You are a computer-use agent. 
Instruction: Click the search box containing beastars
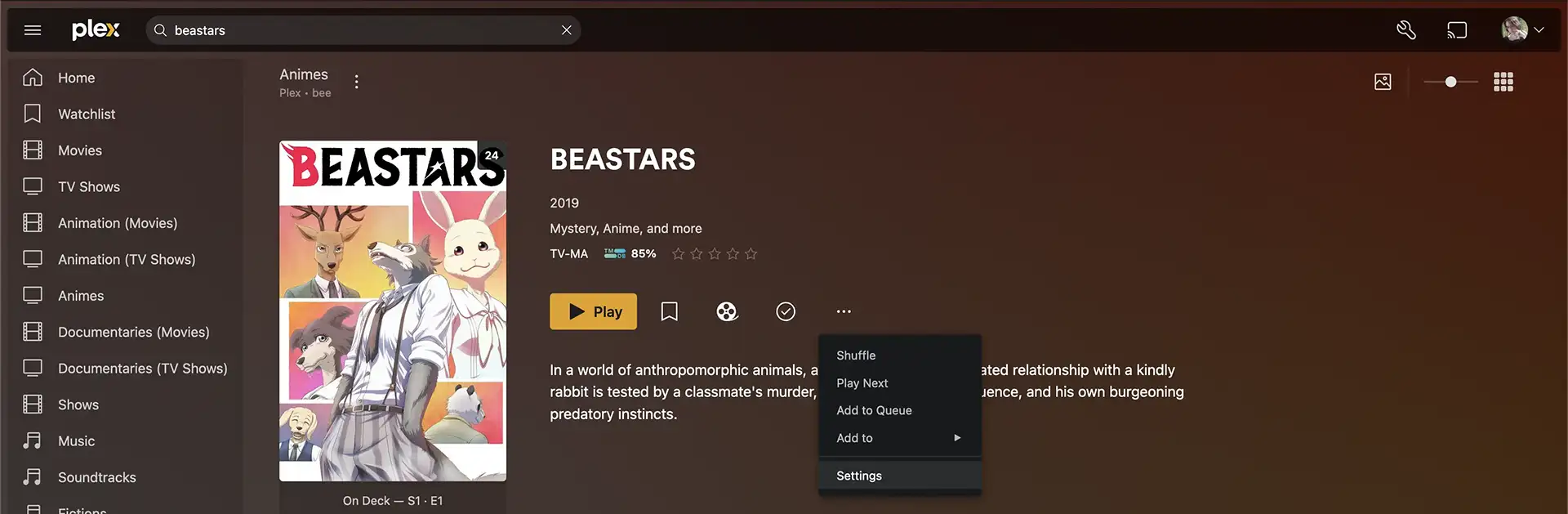pyautogui.click(x=363, y=30)
